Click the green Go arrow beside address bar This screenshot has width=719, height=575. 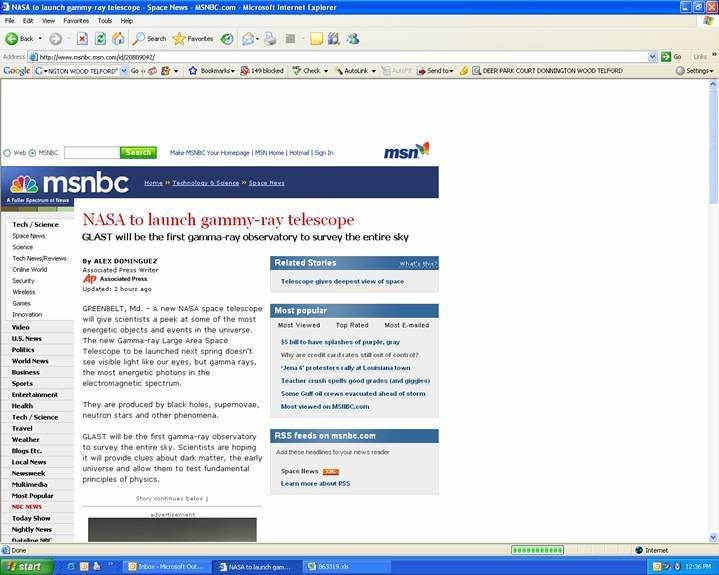[x=666, y=57]
